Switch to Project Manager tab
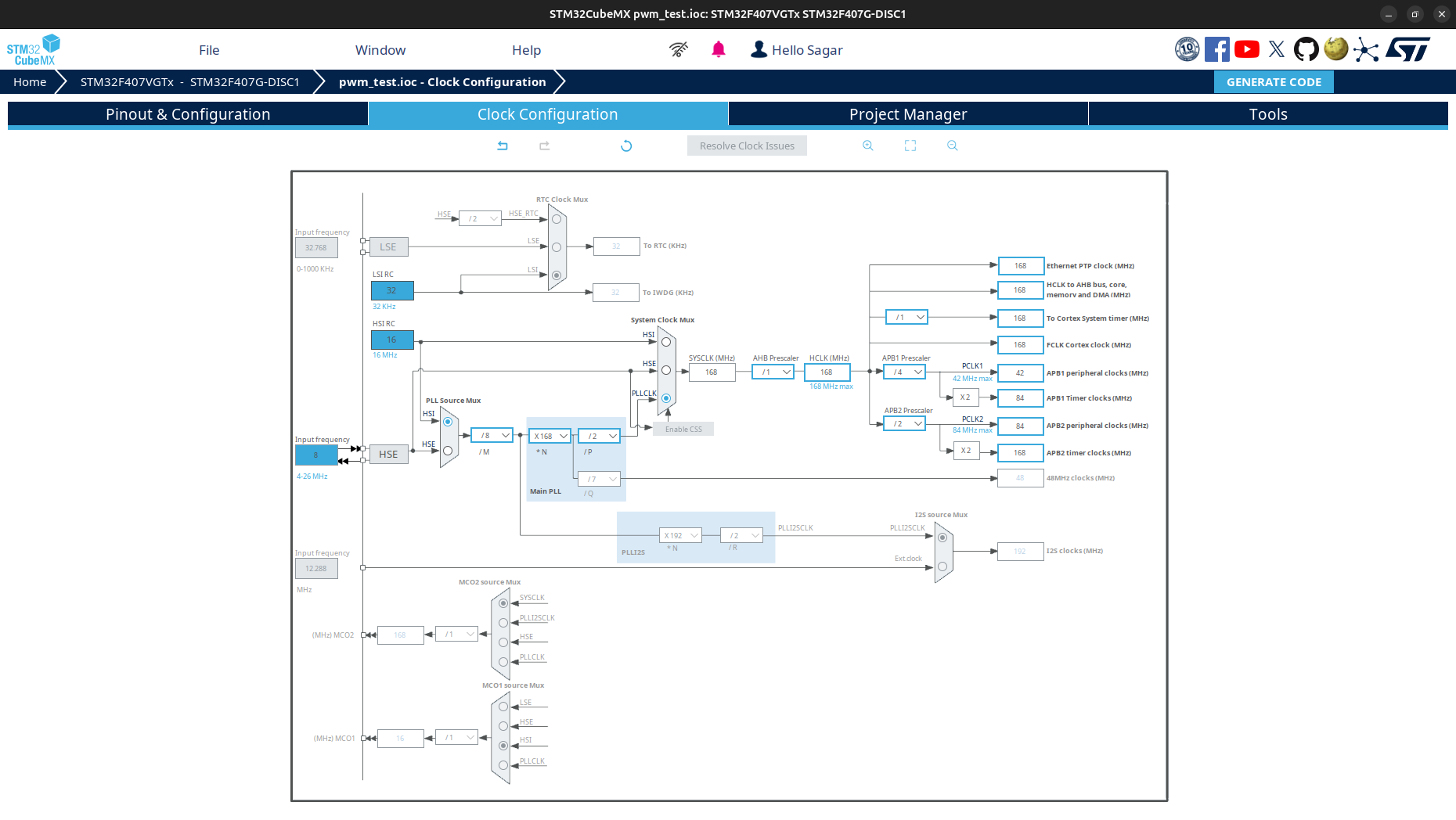 point(908,114)
